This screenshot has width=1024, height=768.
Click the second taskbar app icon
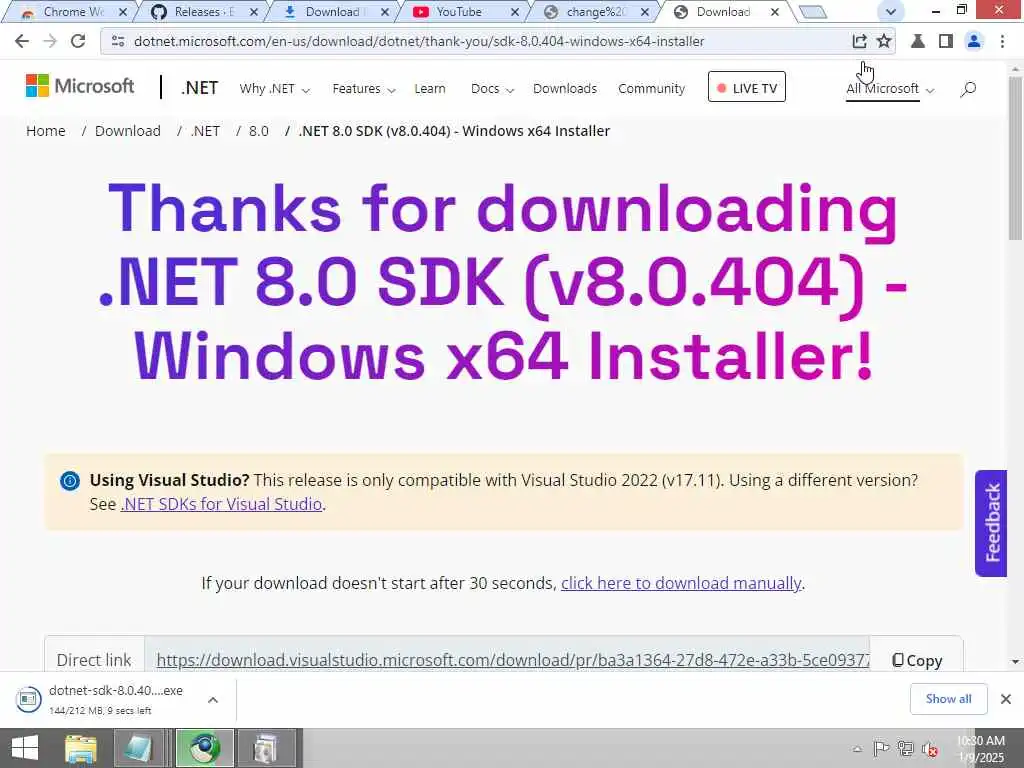pyautogui.click(x=138, y=748)
